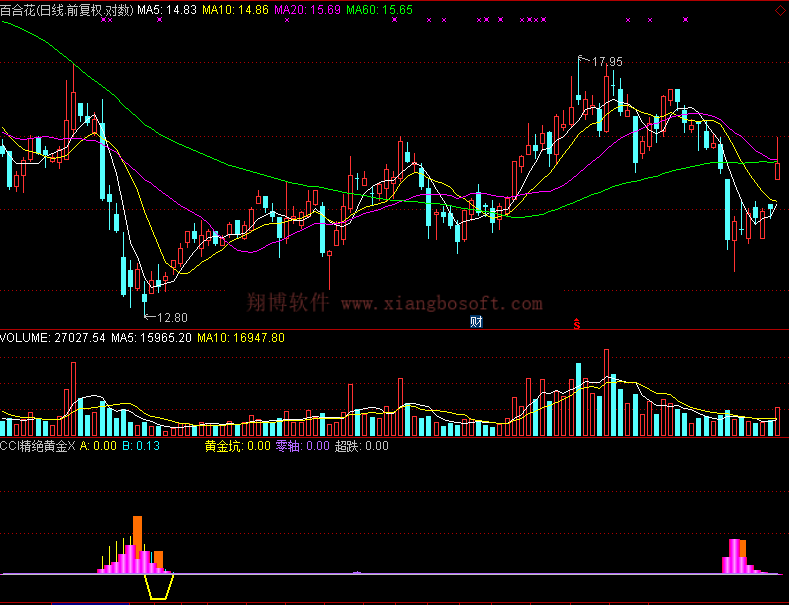The height and width of the screenshot is (605, 789).
Task: Click volume MA10: 16947.80 label
Action: (241, 338)
